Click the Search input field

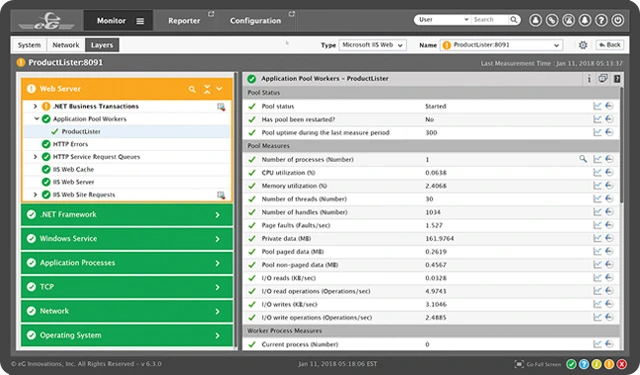click(490, 20)
